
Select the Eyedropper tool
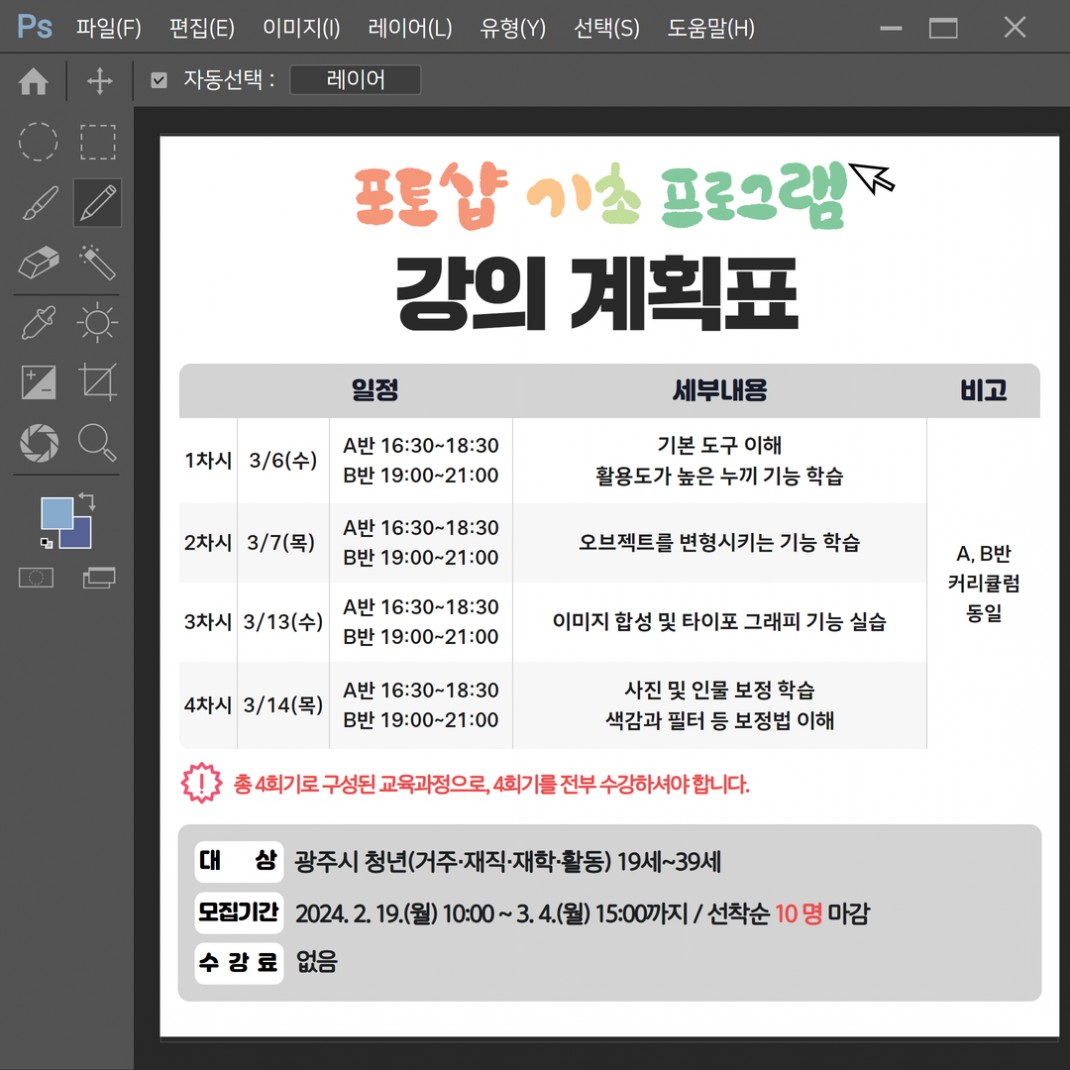click(38, 322)
